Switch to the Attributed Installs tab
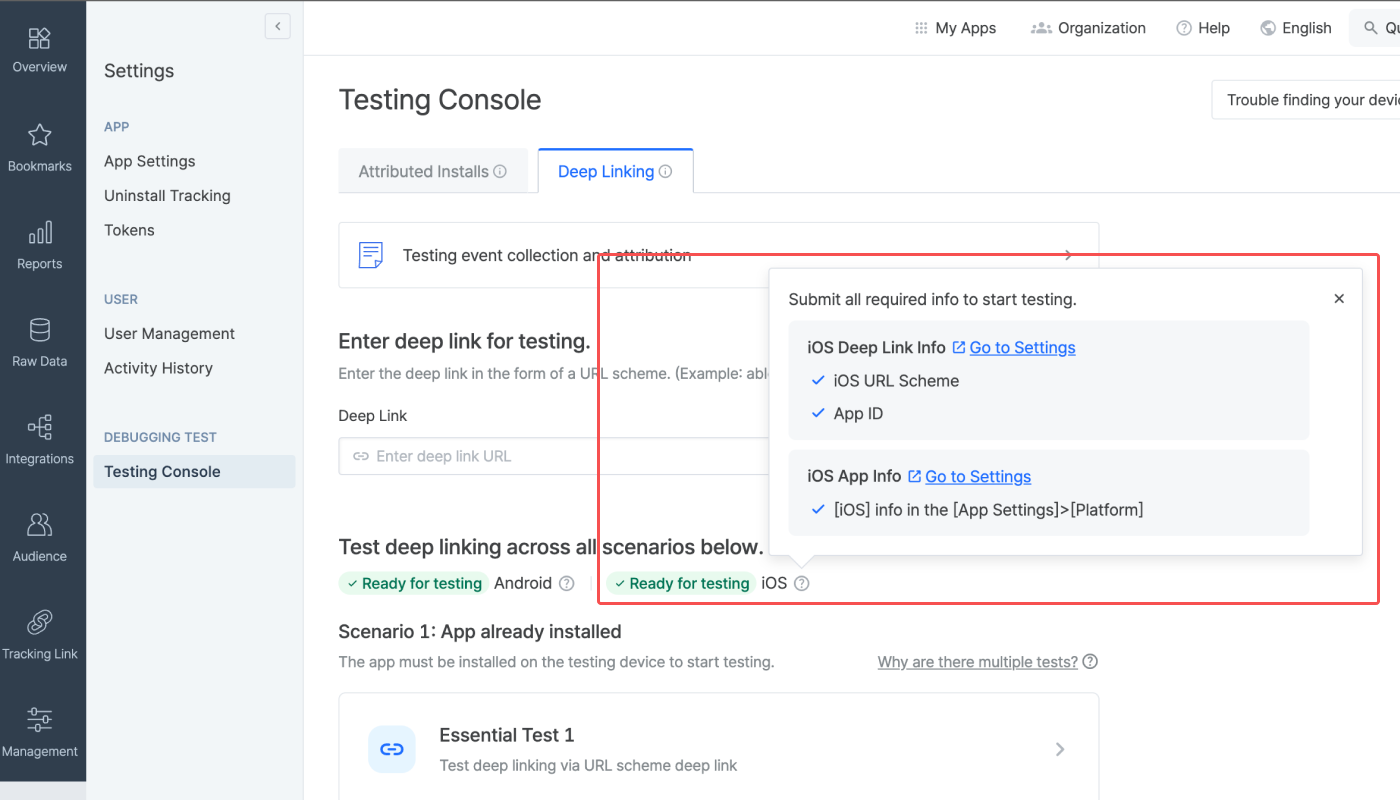The image size is (1400, 800). click(433, 171)
